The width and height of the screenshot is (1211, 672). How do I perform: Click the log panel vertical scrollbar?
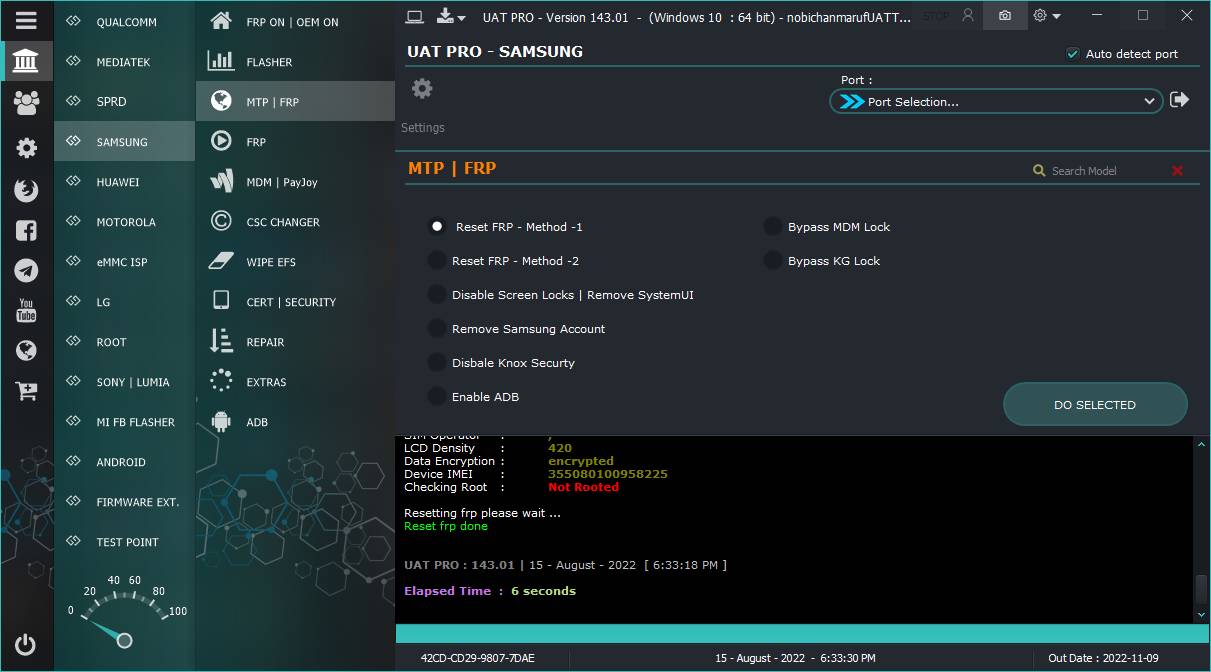[1201, 529]
